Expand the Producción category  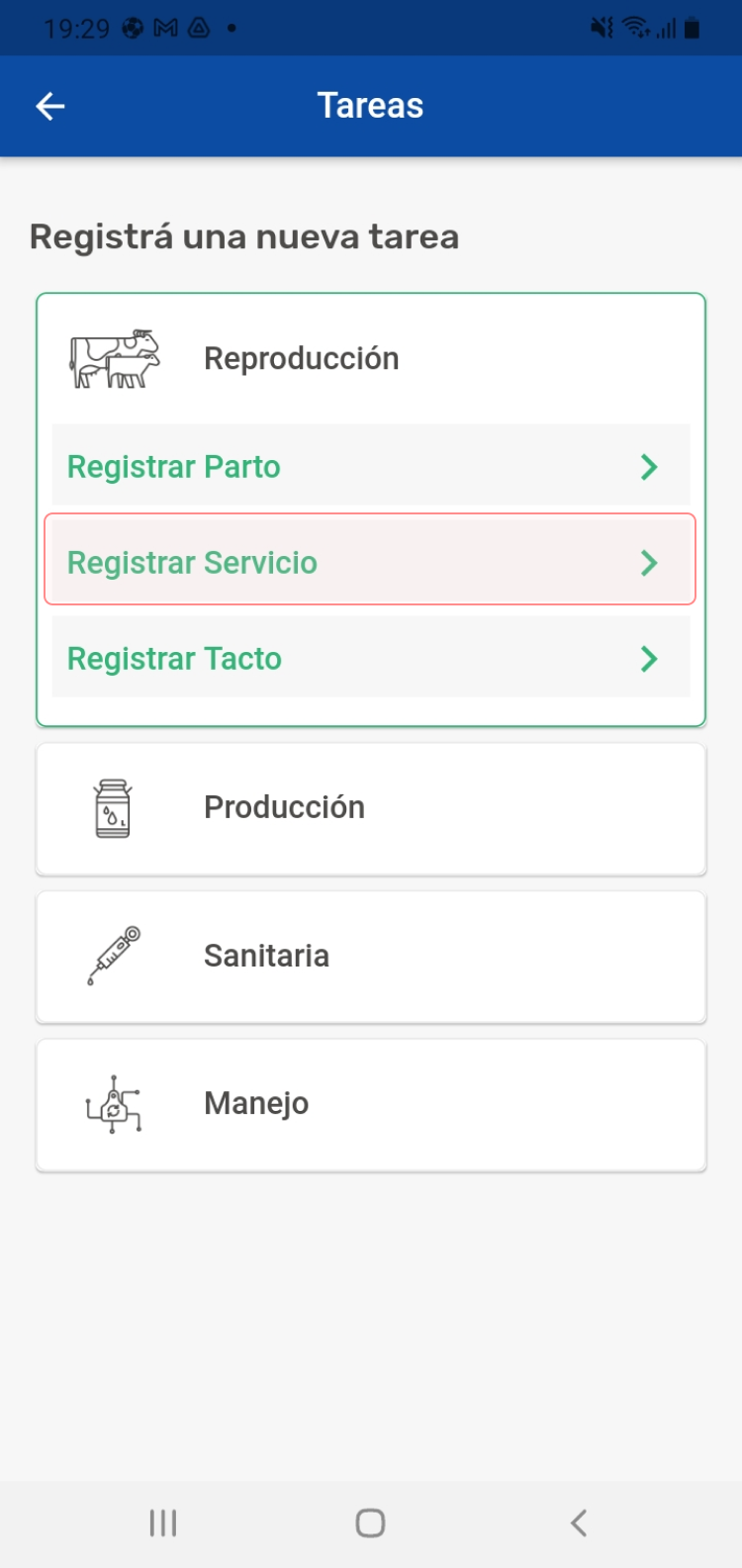285,808
